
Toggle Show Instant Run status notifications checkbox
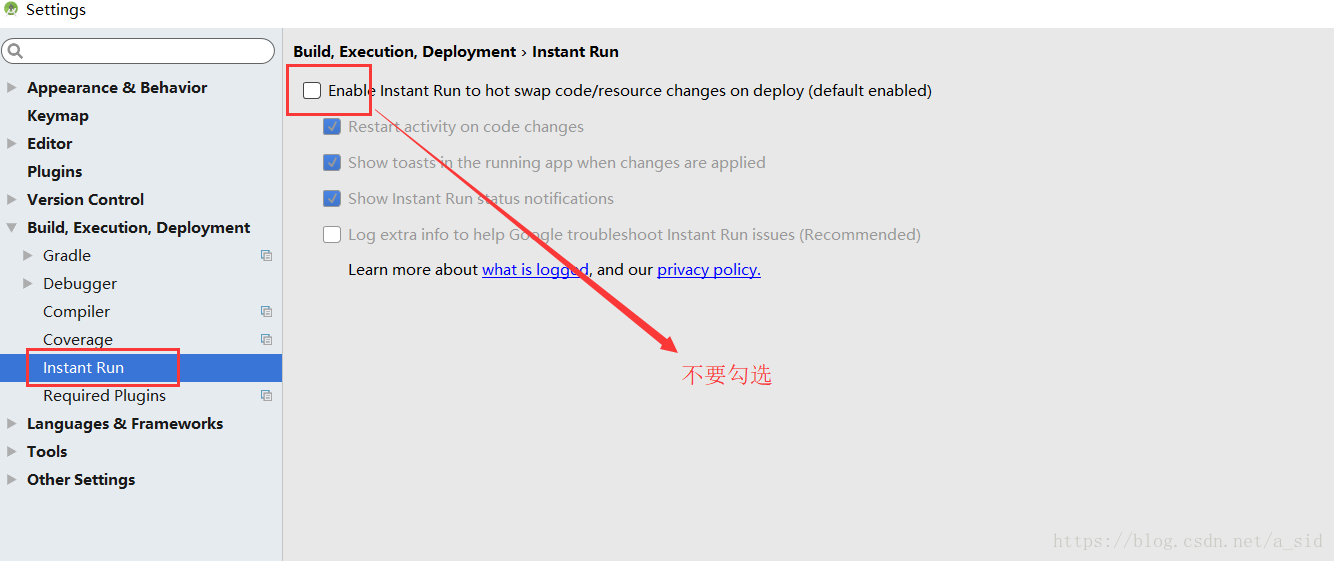[332, 199]
